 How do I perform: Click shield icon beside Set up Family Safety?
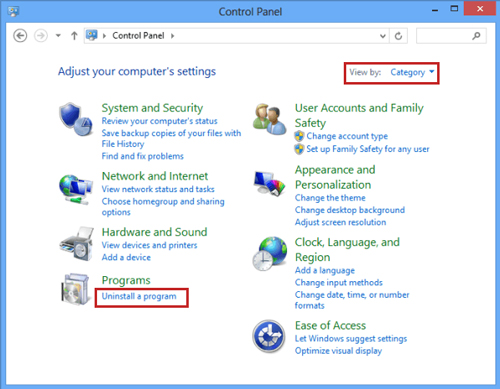pos(299,149)
